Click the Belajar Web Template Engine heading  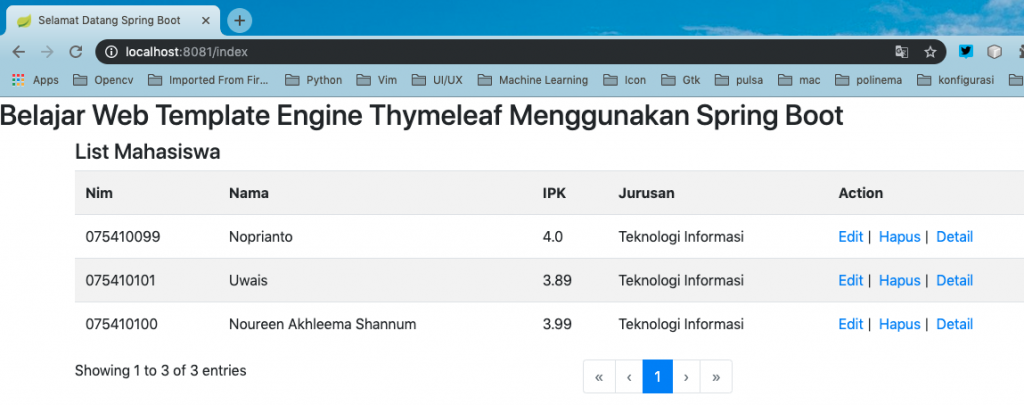[x=422, y=116]
